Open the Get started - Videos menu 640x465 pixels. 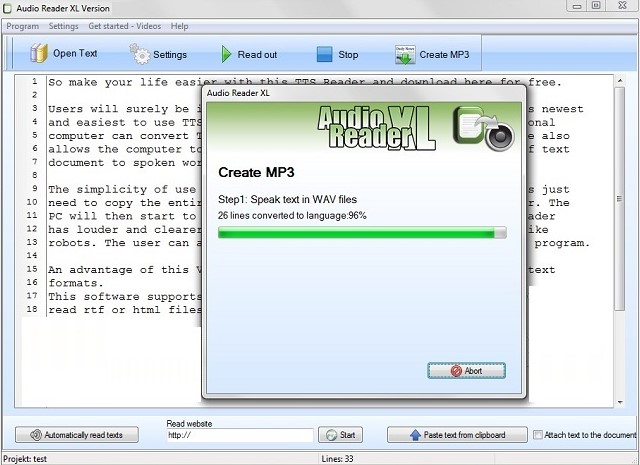[124, 26]
